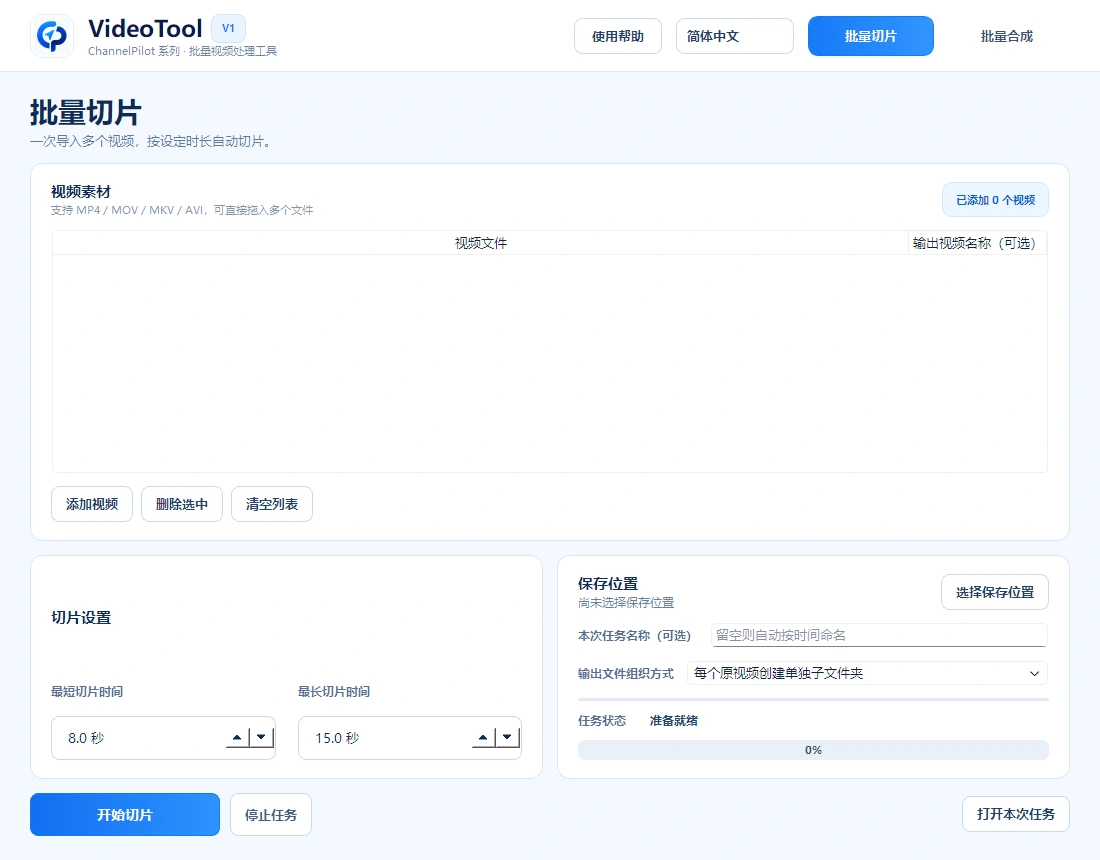Viewport: 1100px width, 860px height.
Task: Click the VideoTool logo icon
Action: coord(52,36)
